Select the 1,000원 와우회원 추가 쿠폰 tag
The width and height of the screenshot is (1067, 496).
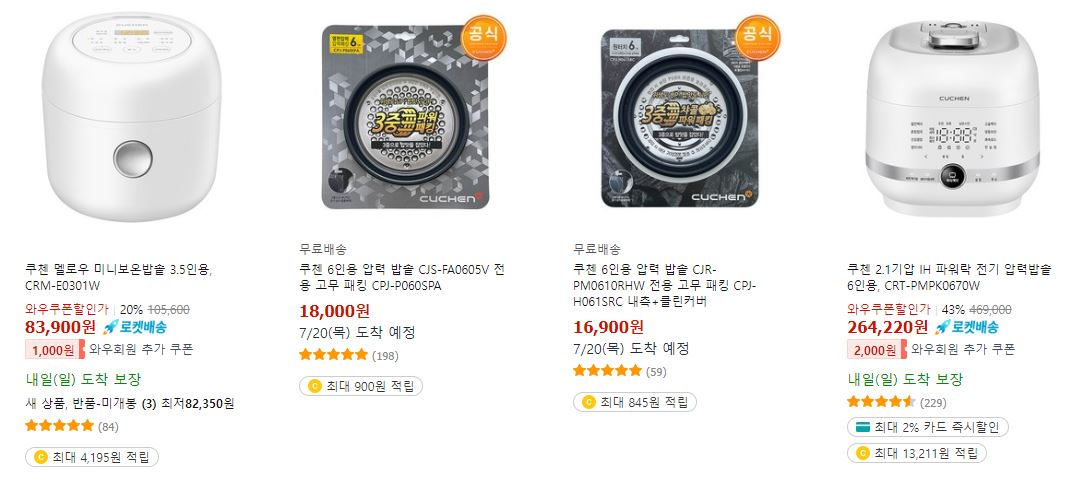(109, 350)
